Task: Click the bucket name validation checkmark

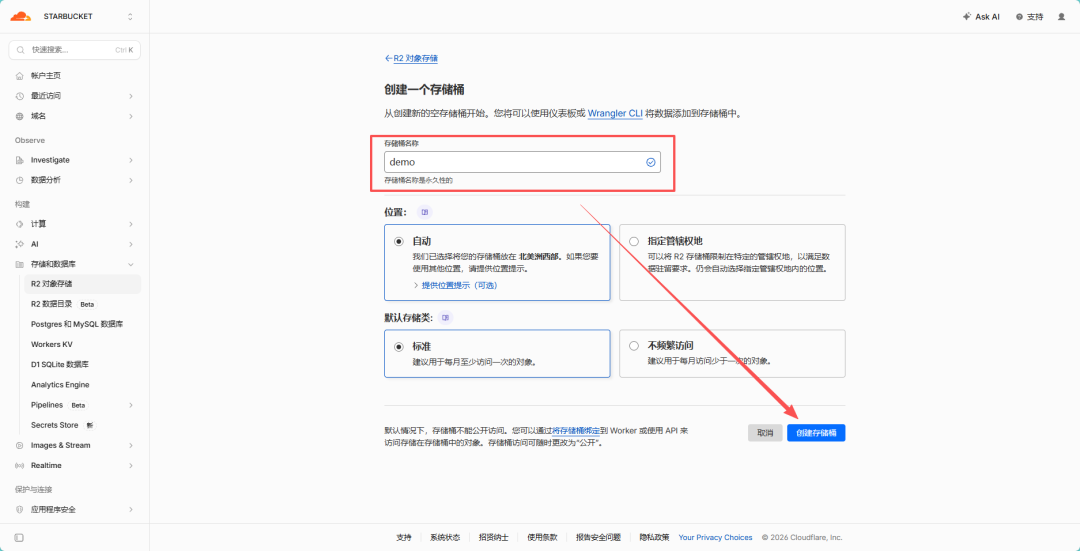Action: (650, 162)
